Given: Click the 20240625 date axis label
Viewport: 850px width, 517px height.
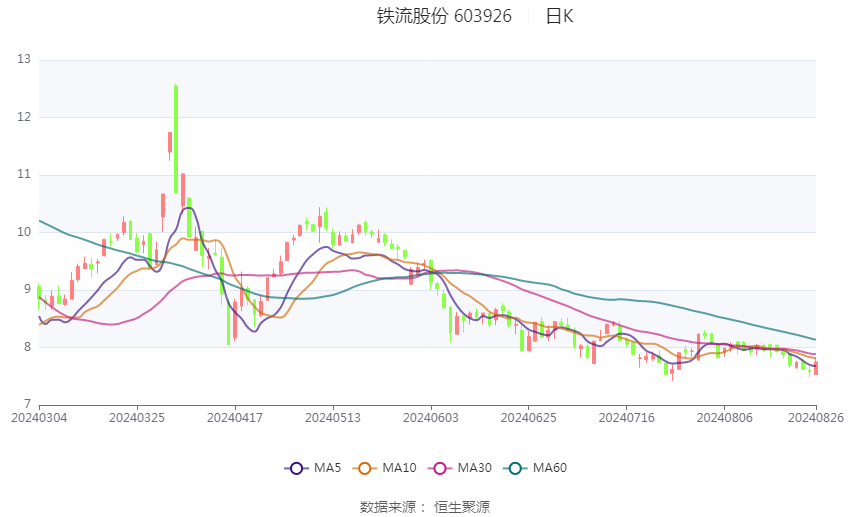Looking at the screenshot, I should (x=529, y=418).
